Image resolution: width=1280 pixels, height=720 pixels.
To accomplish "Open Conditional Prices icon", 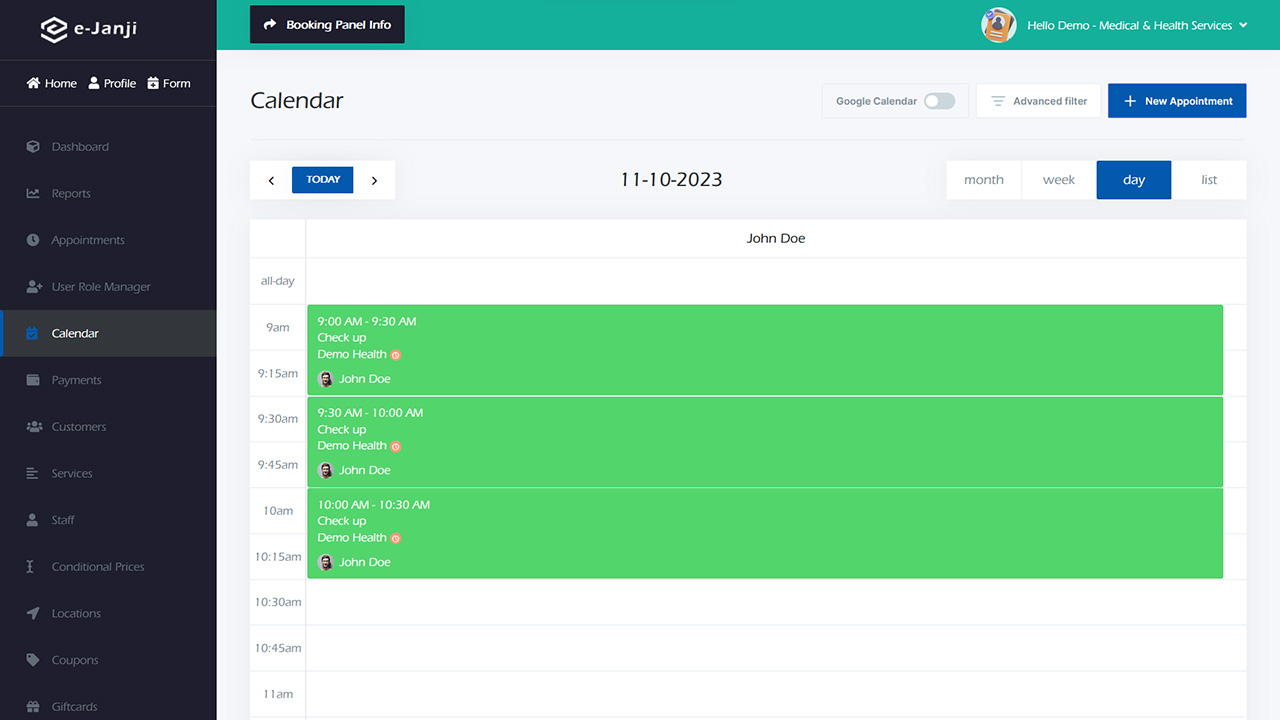I will pos(31,567).
